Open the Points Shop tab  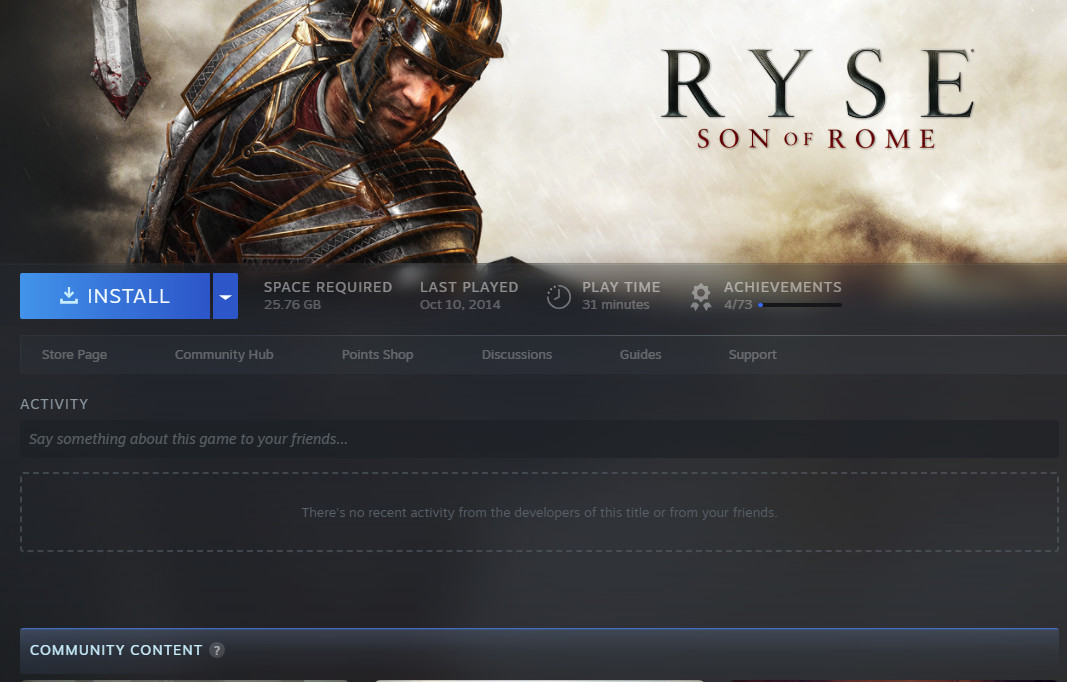pos(377,355)
